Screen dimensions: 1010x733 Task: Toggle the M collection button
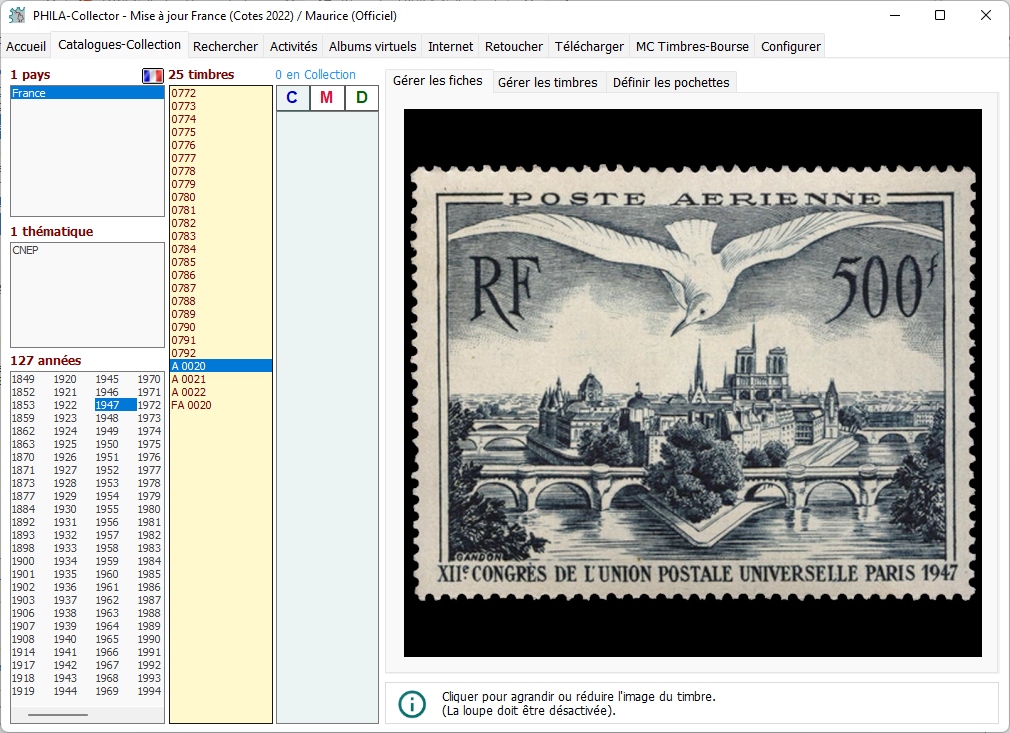pos(327,98)
